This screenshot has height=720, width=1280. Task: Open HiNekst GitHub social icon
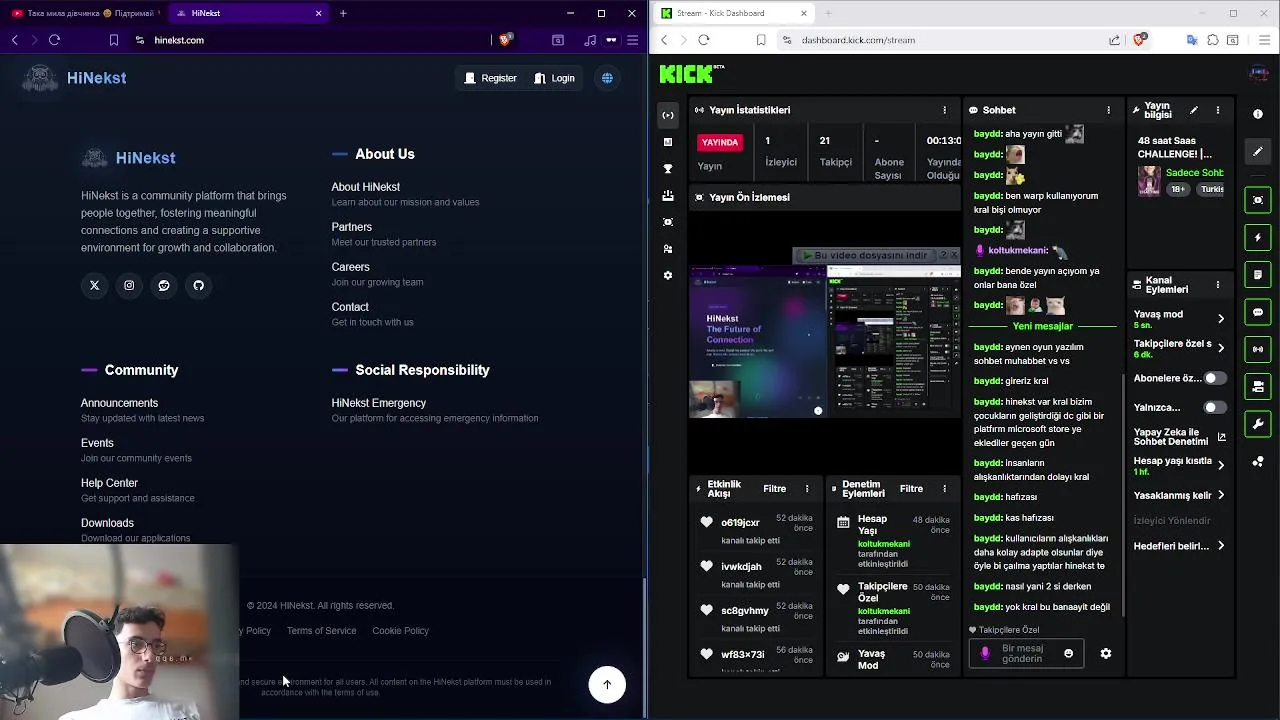pyautogui.click(x=198, y=286)
